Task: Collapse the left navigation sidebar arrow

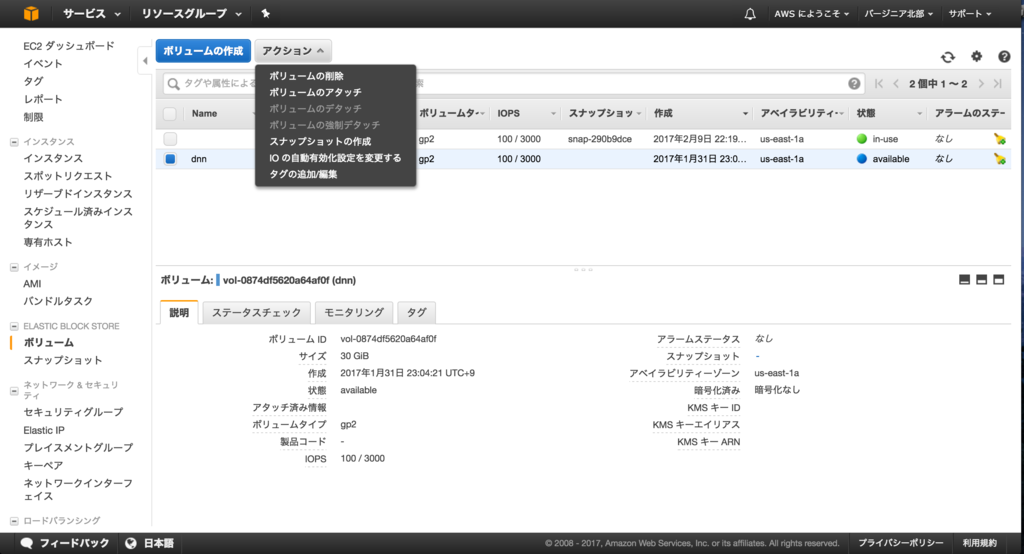Action: (x=145, y=61)
